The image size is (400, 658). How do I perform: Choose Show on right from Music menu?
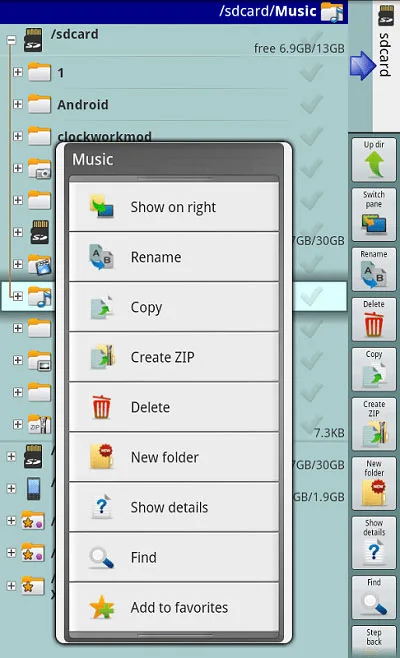(174, 206)
